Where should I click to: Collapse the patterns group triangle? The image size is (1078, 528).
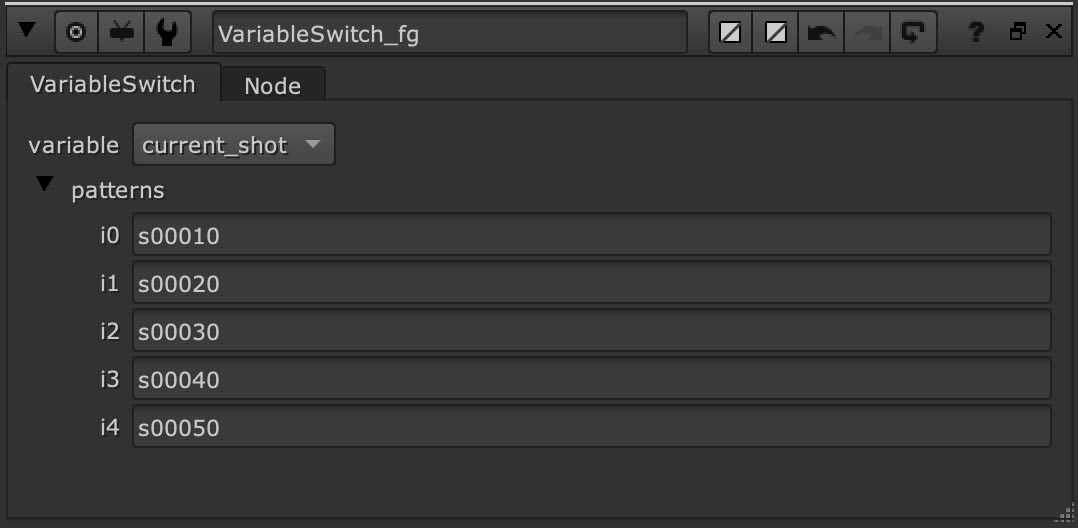[x=44, y=185]
